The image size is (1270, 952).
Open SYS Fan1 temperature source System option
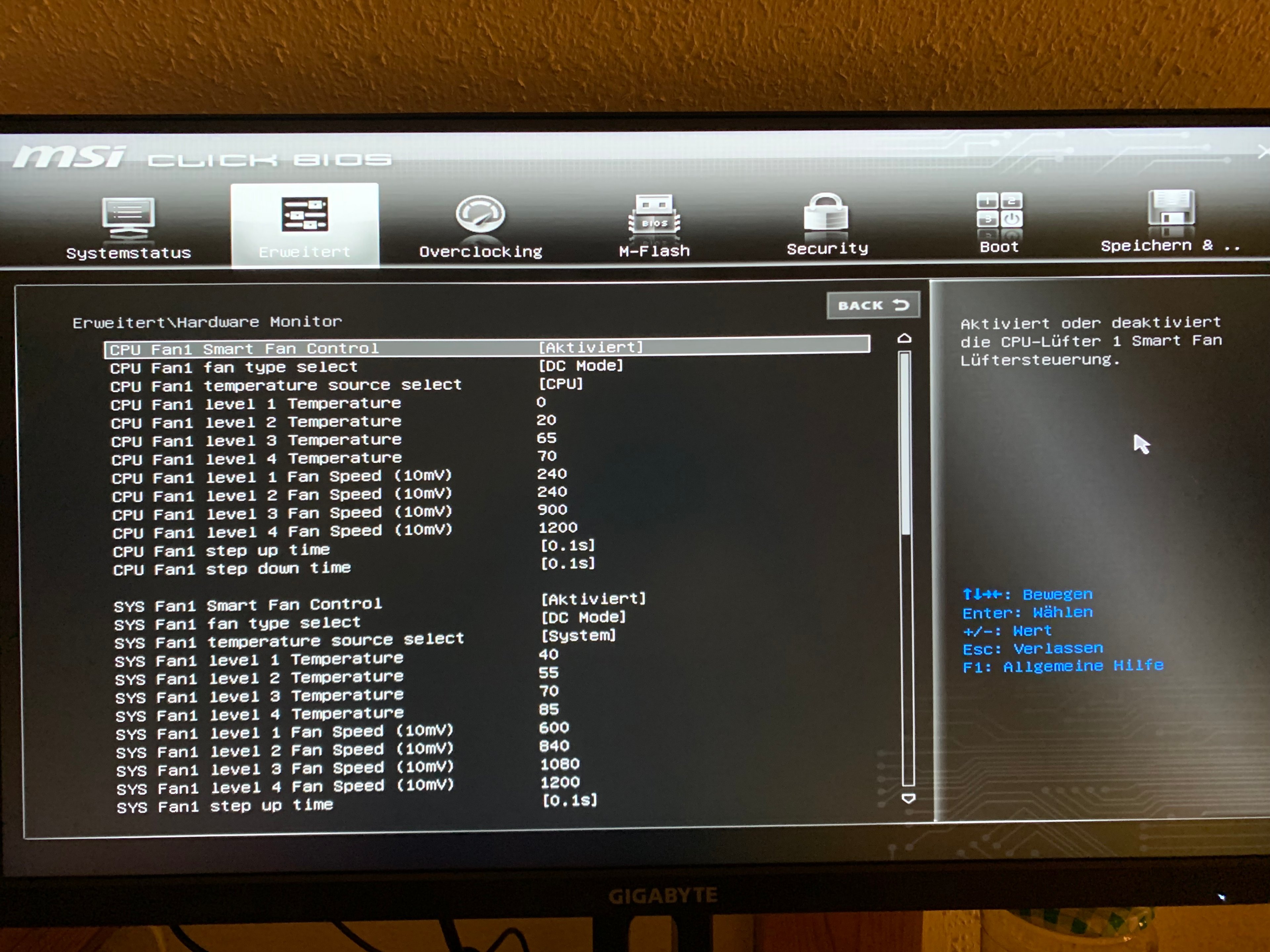(578, 635)
